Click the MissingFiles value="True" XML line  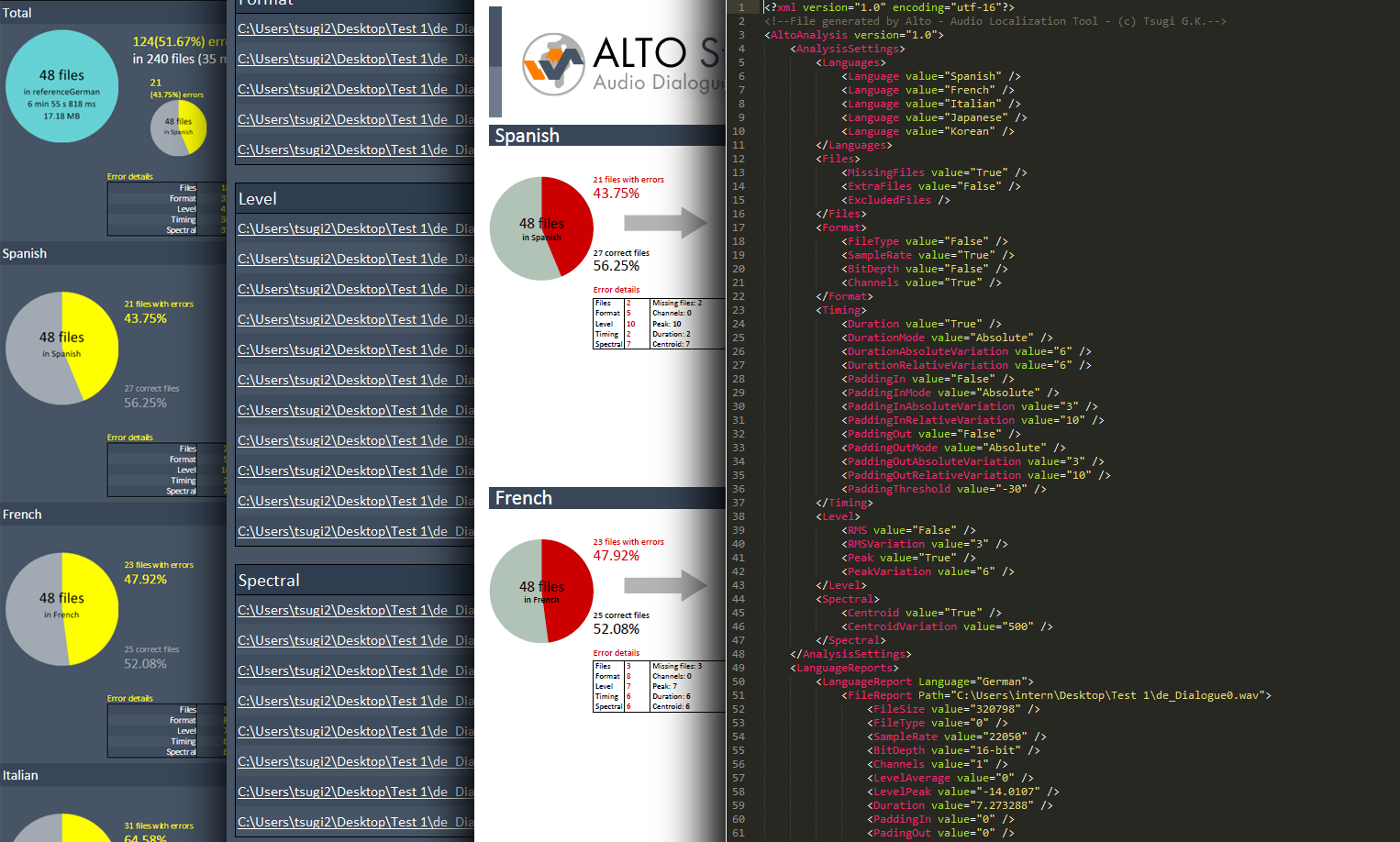(x=934, y=172)
